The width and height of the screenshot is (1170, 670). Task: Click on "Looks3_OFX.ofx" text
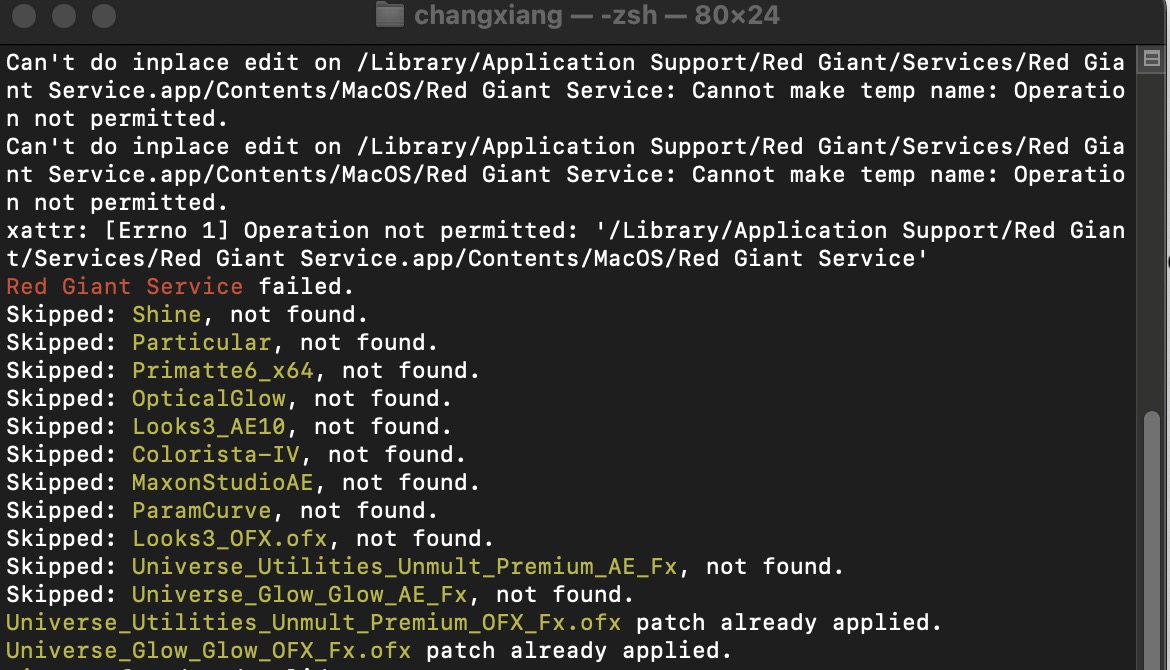(x=229, y=539)
